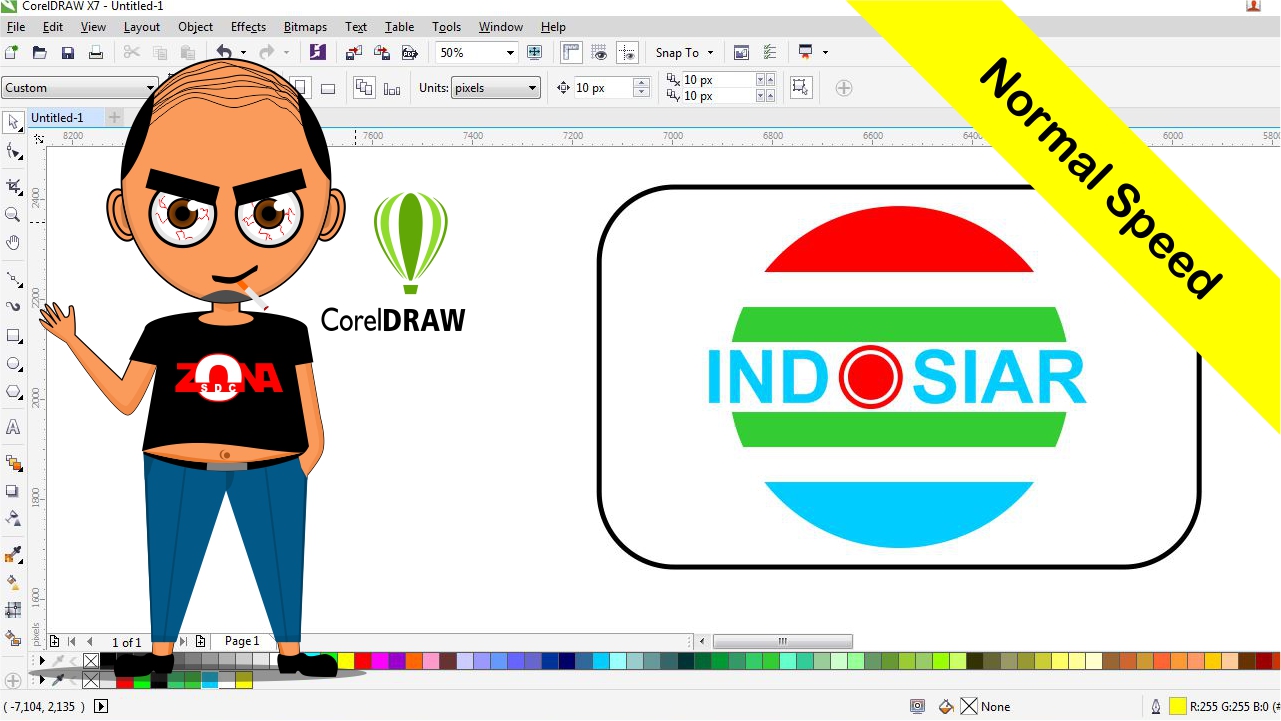The width and height of the screenshot is (1281, 721).
Task: Click the Export icon
Action: click(x=381, y=53)
